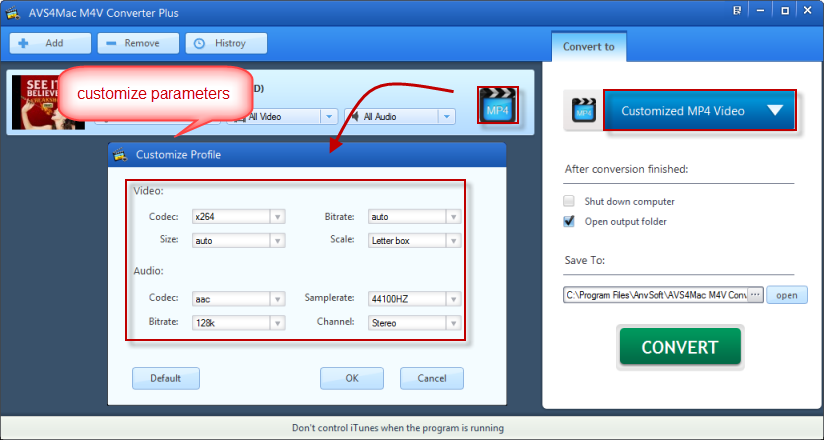
Task: Click Default to reset profile
Action: pyautogui.click(x=166, y=378)
